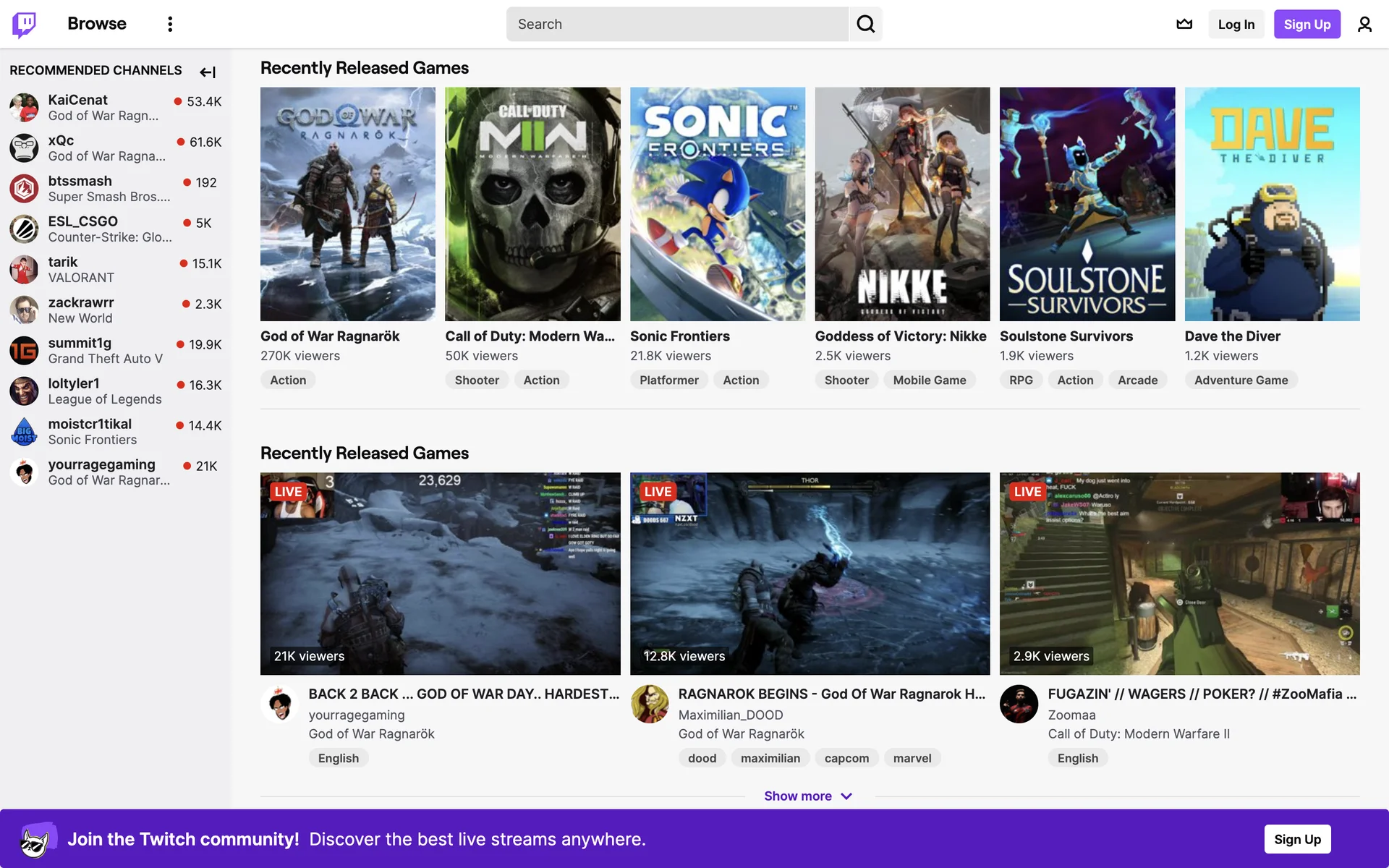This screenshot has height=868, width=1389.
Task: Select the Platformer tag under Sonic Frontiers
Action: coord(668,380)
